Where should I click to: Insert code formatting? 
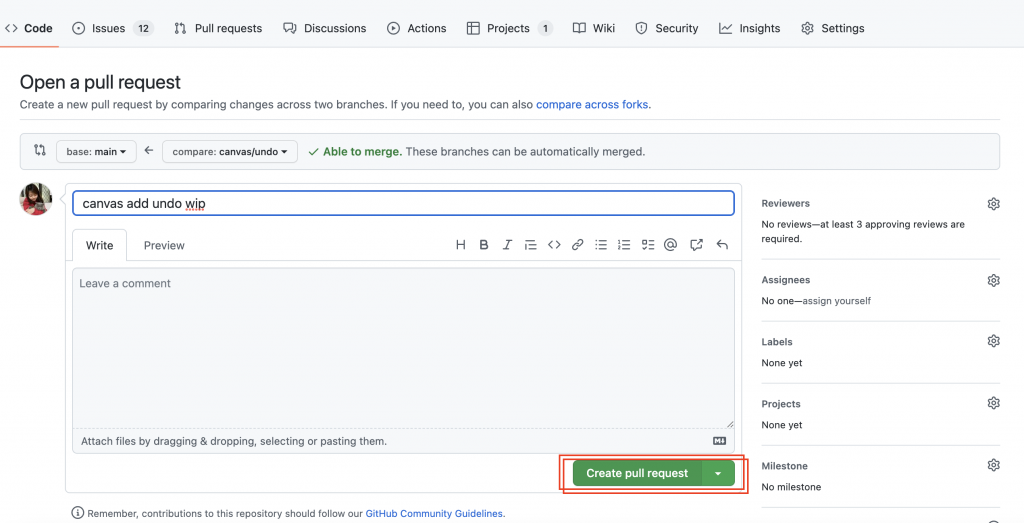554,245
